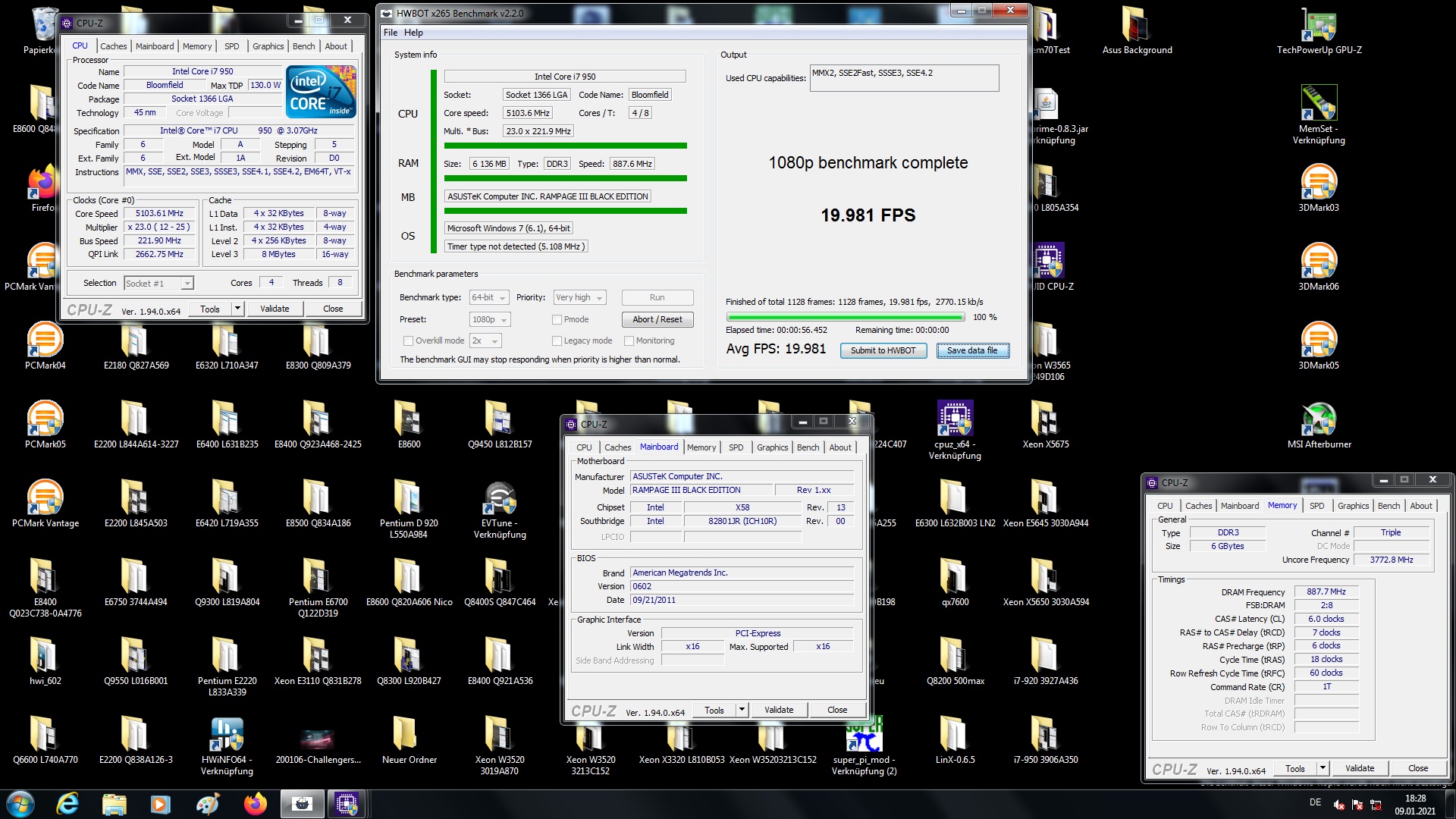The height and width of the screenshot is (819, 1456).
Task: Switch to Bench tab in top CPU-Z
Action: coord(303,46)
